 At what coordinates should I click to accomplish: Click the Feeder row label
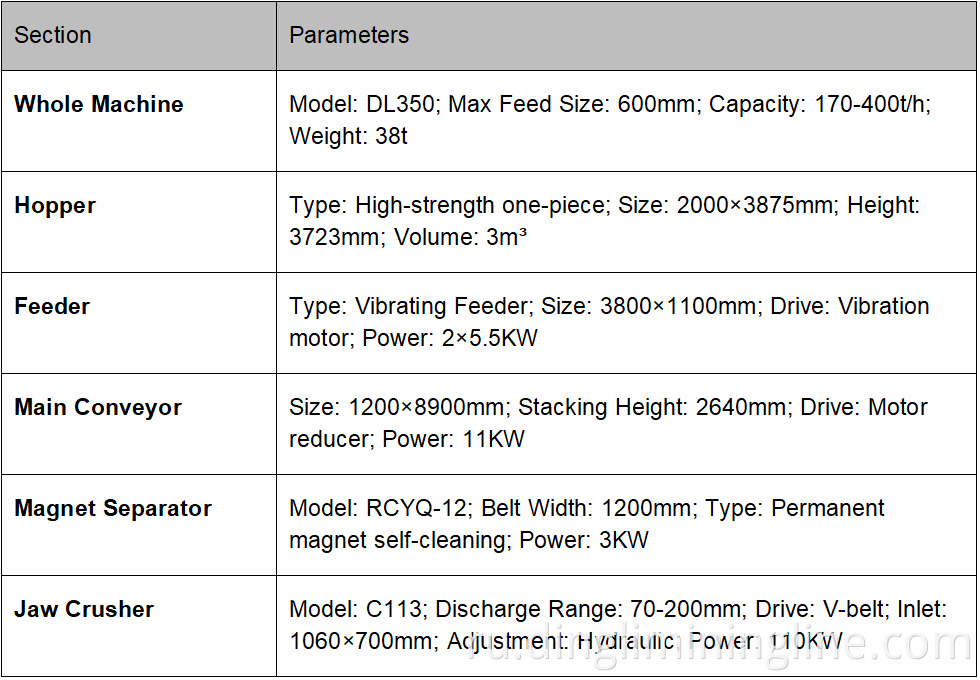click(x=52, y=306)
